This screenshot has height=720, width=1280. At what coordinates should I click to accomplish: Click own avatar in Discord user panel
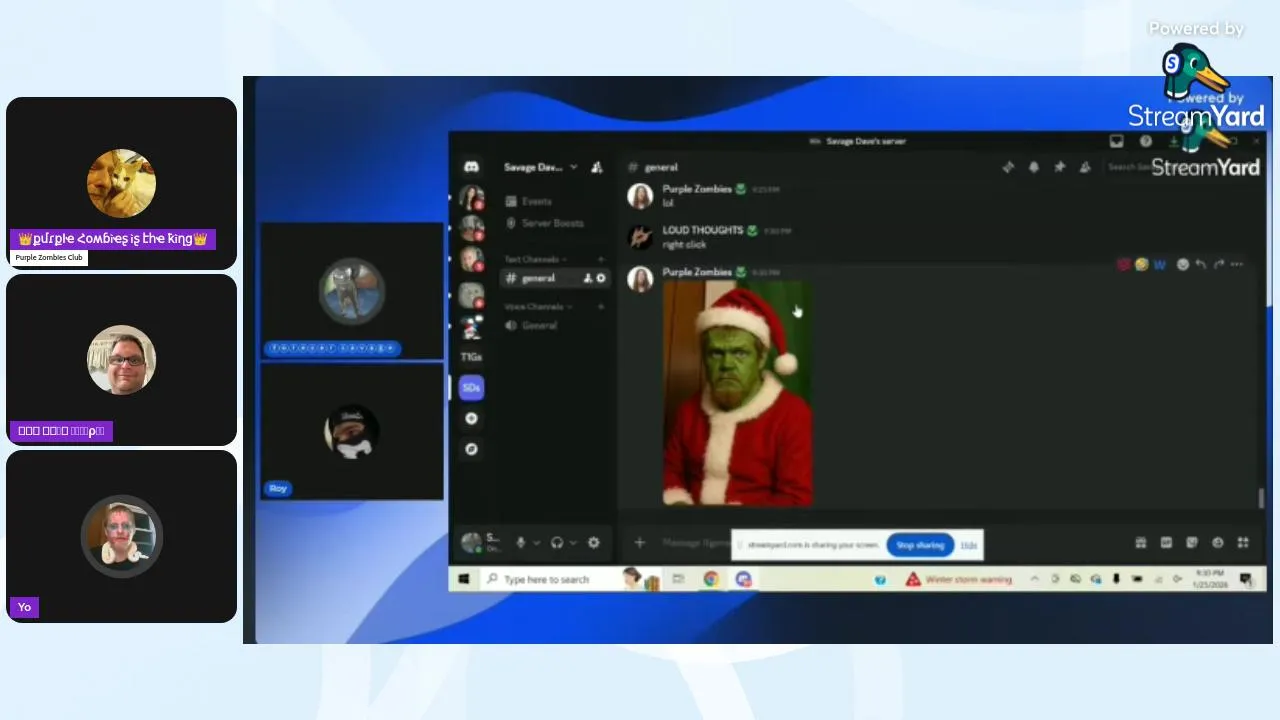pos(471,542)
